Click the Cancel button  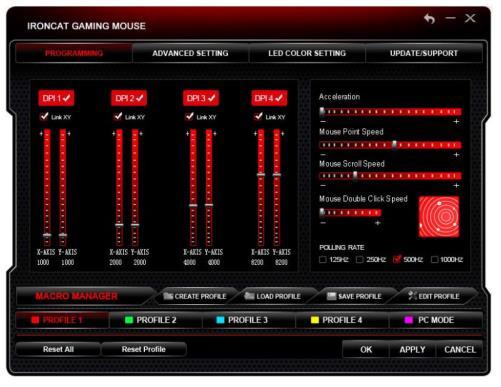[x=460, y=350]
